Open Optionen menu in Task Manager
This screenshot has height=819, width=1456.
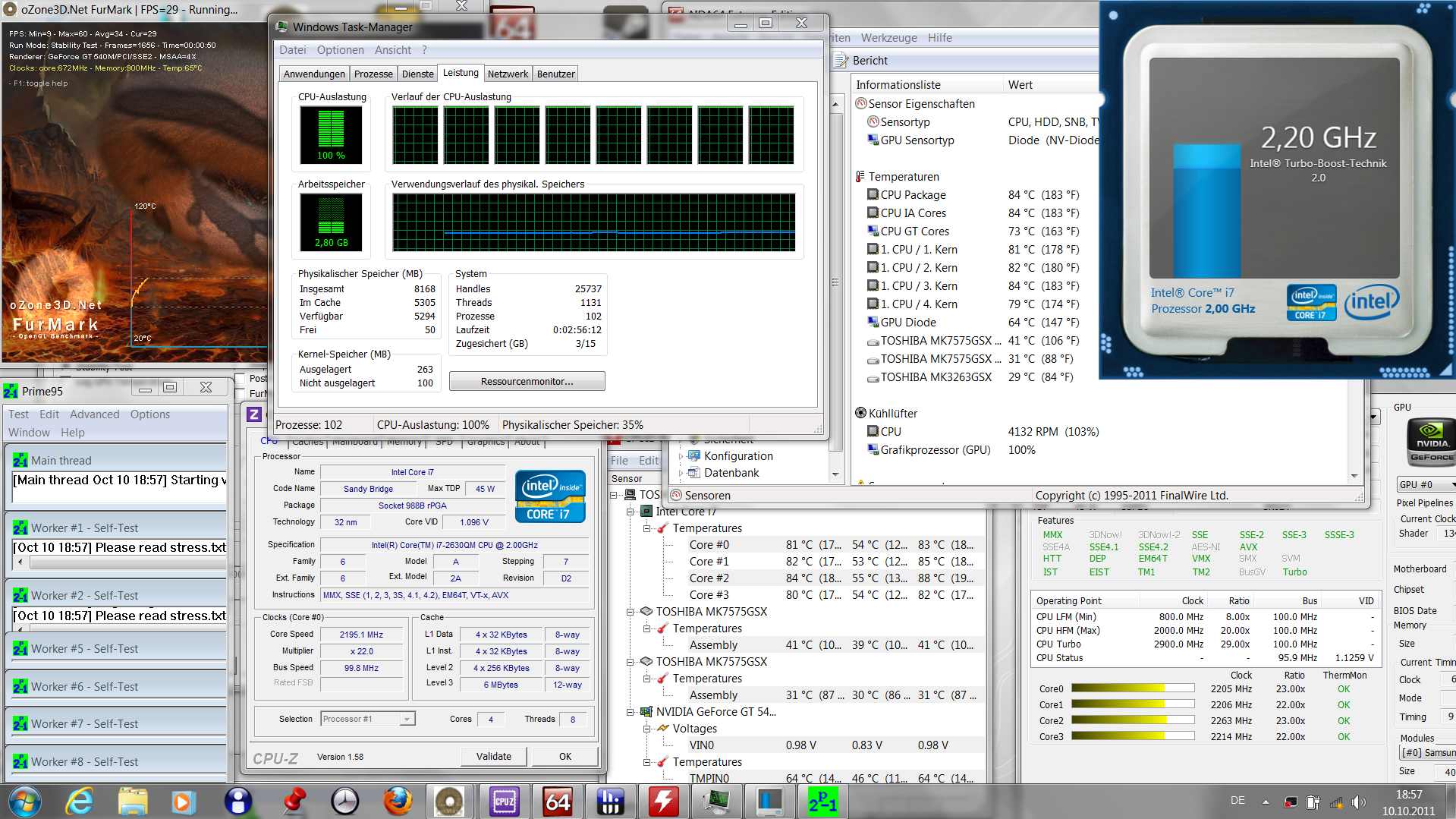(x=341, y=50)
